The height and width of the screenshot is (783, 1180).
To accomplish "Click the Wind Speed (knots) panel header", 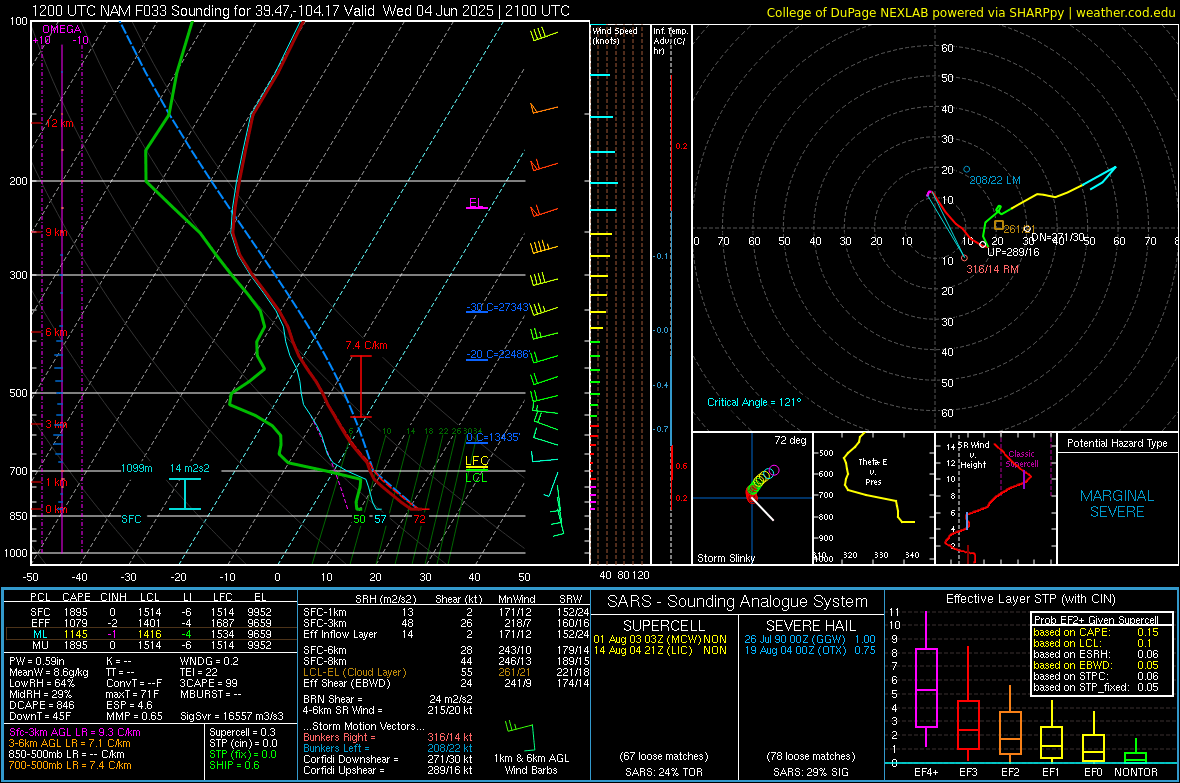I will (615, 35).
